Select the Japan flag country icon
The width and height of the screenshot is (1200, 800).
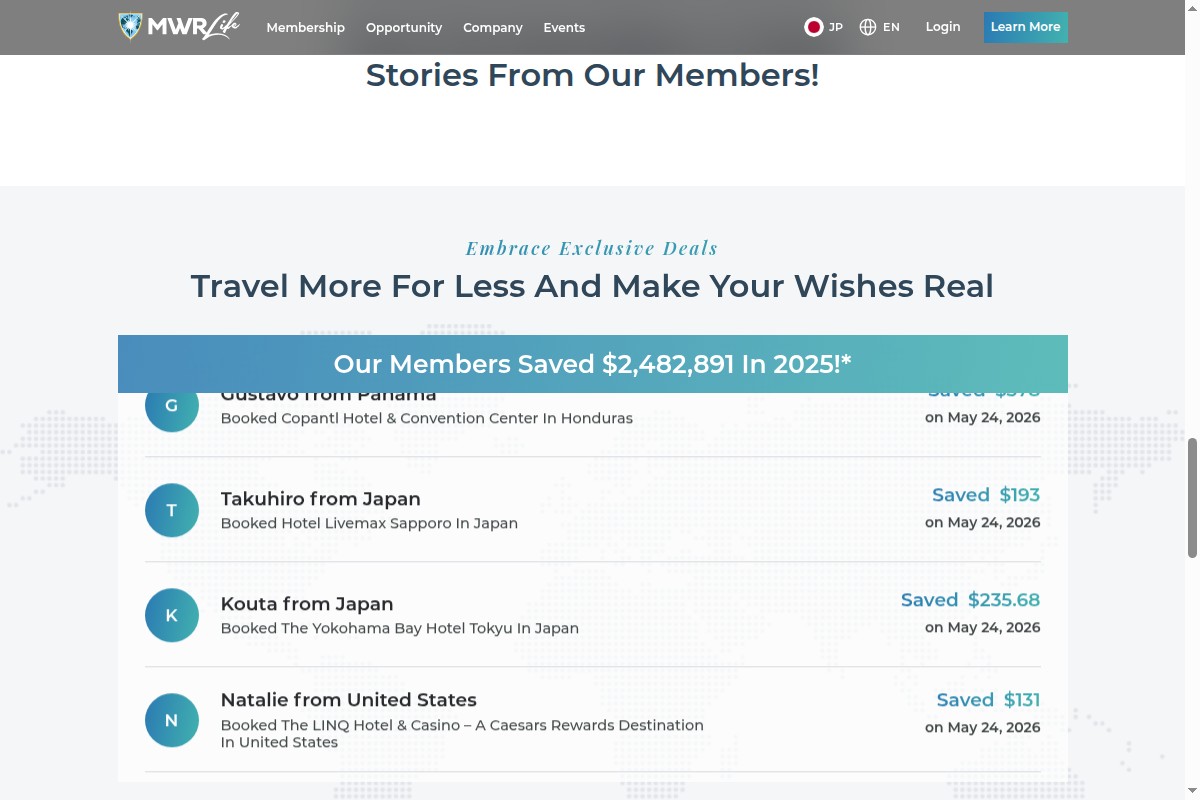tap(814, 27)
